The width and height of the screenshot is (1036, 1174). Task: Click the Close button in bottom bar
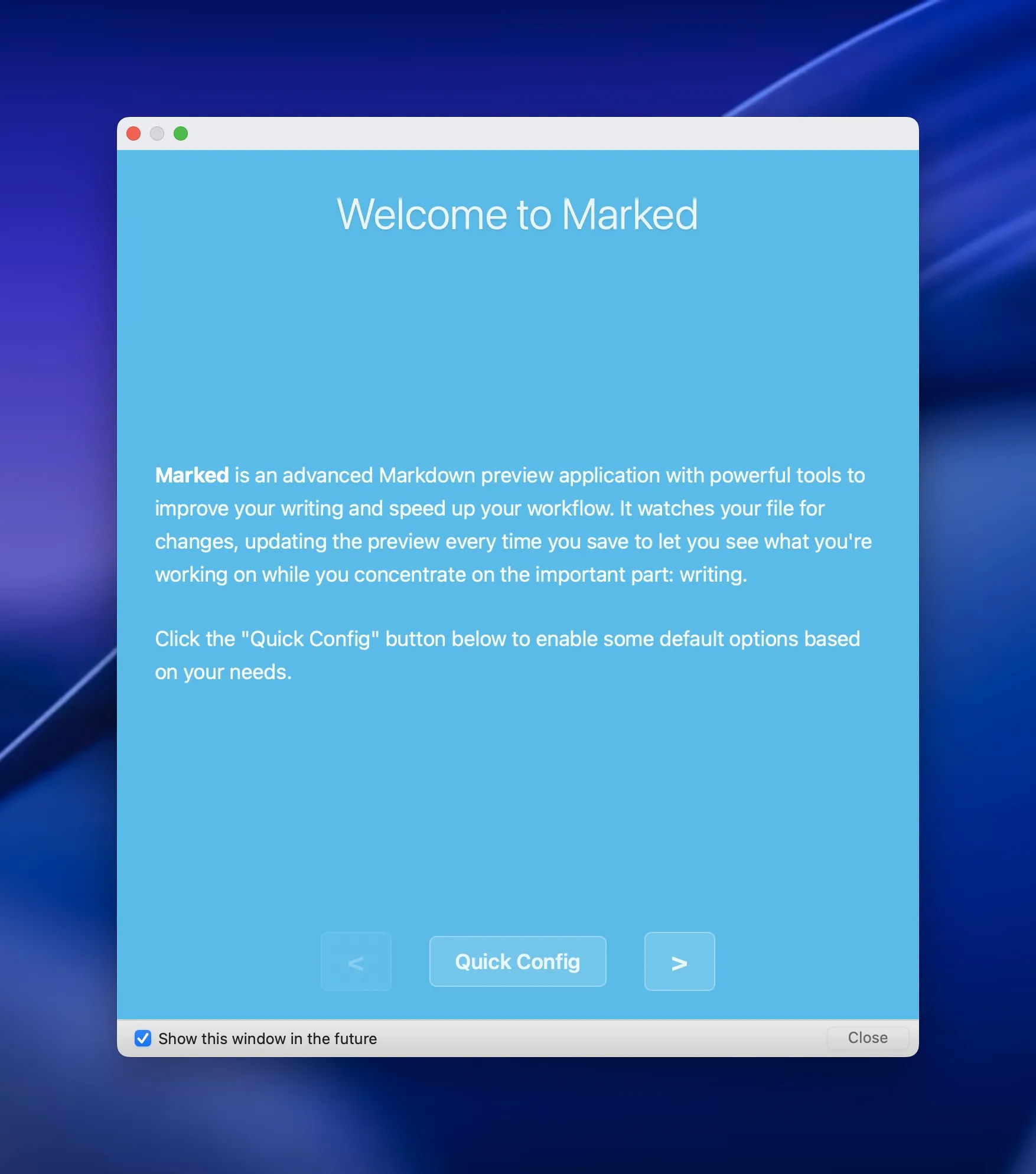[x=868, y=1038]
